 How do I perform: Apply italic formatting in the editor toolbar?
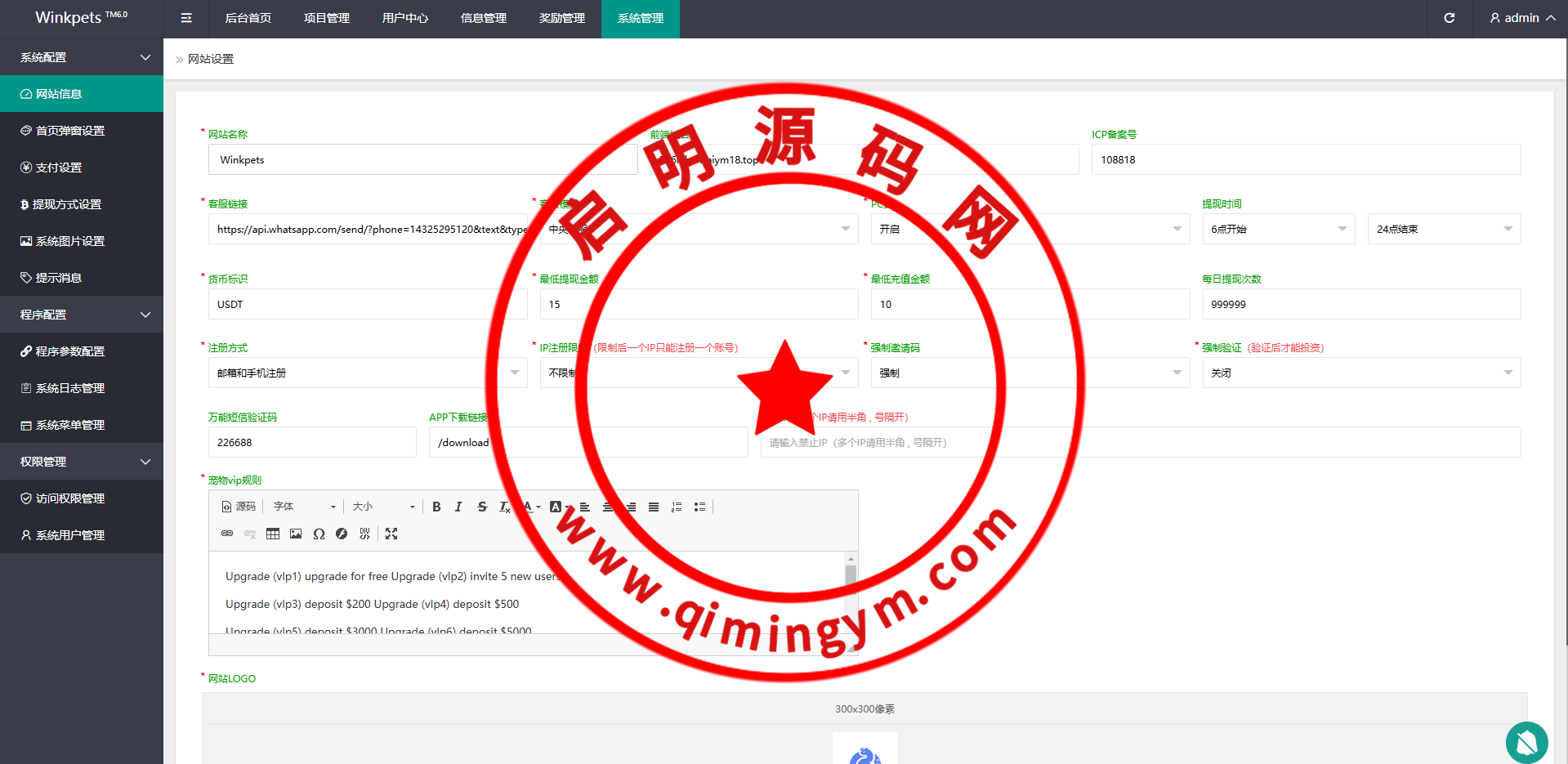point(458,507)
